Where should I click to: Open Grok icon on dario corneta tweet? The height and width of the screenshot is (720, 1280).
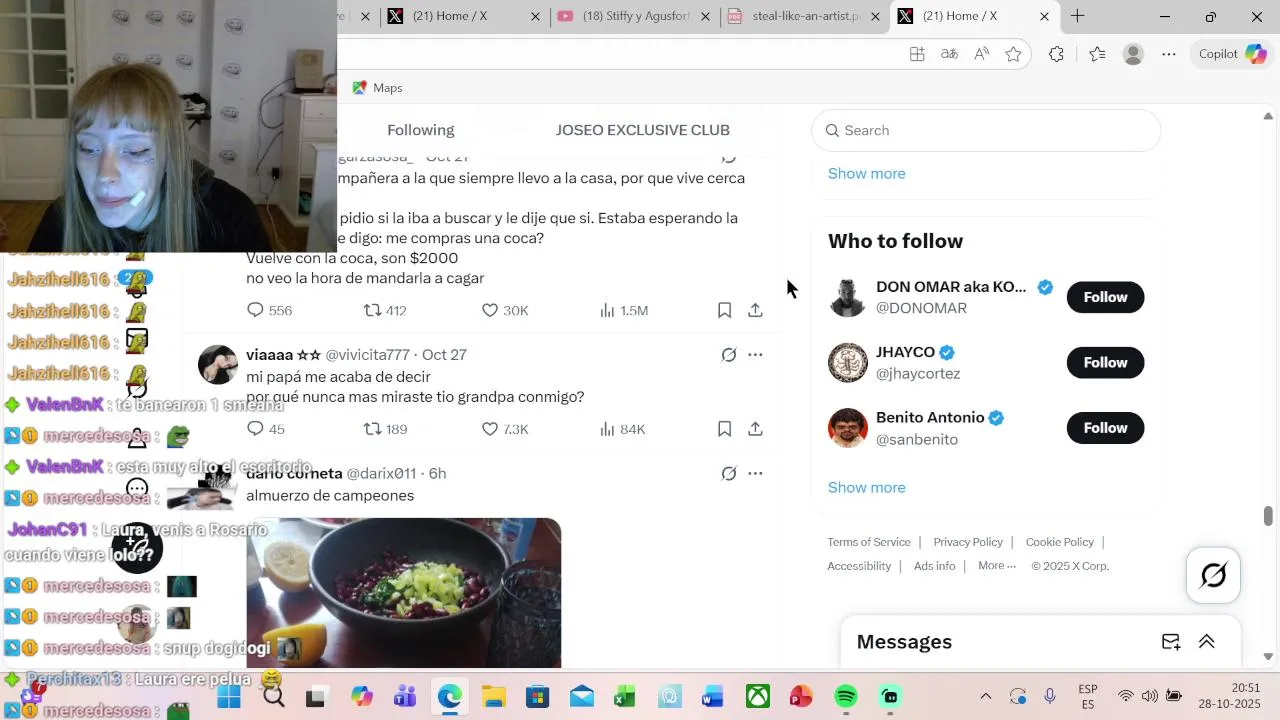(729, 473)
